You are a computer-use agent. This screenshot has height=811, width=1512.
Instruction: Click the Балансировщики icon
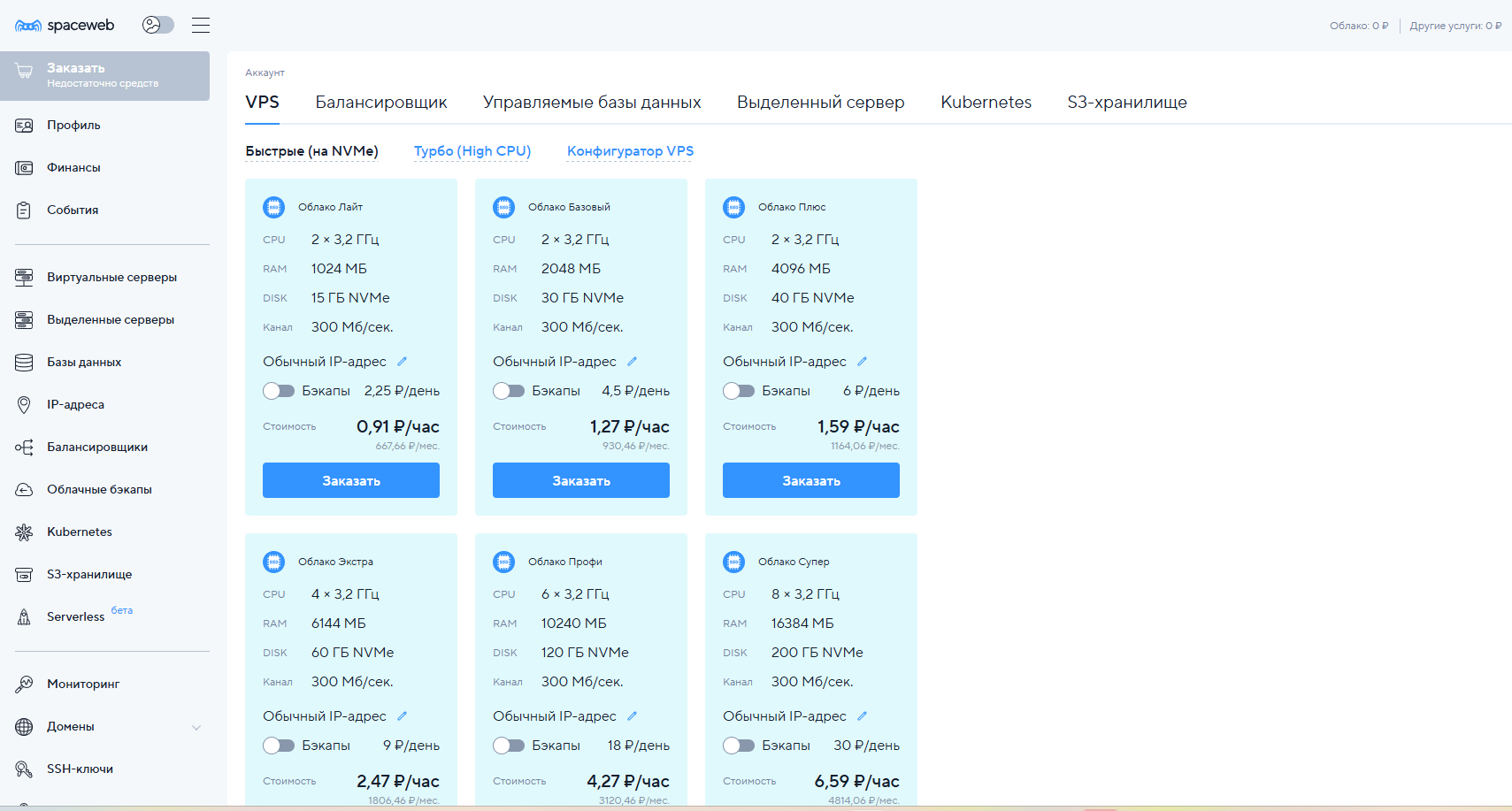tap(24, 448)
